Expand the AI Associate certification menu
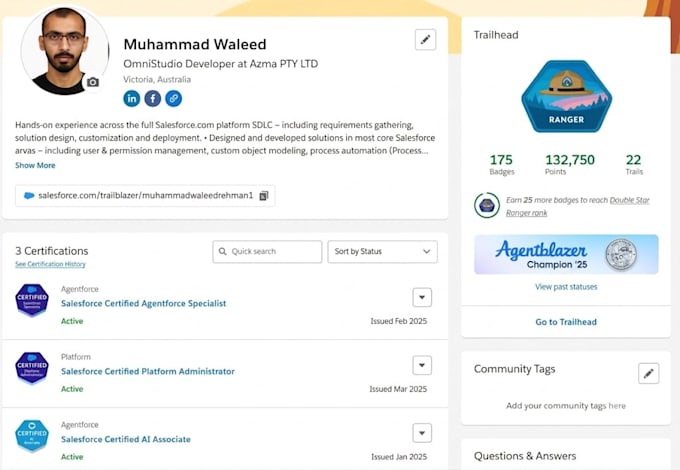Image resolution: width=680 pixels, height=470 pixels. (x=422, y=433)
